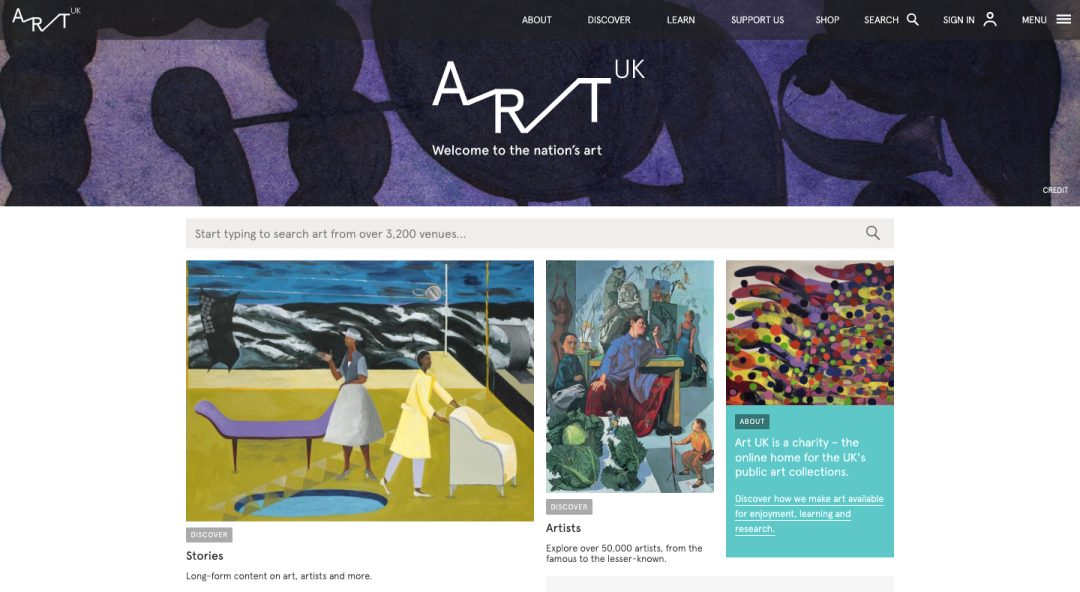Open the About menu item
Image resolution: width=1080 pixels, height=592 pixels.
click(x=537, y=20)
